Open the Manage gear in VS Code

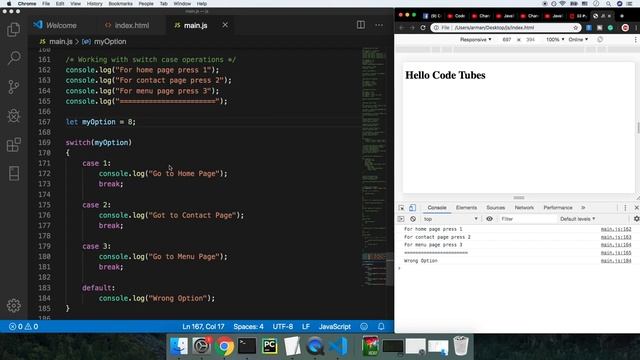pos(14,305)
